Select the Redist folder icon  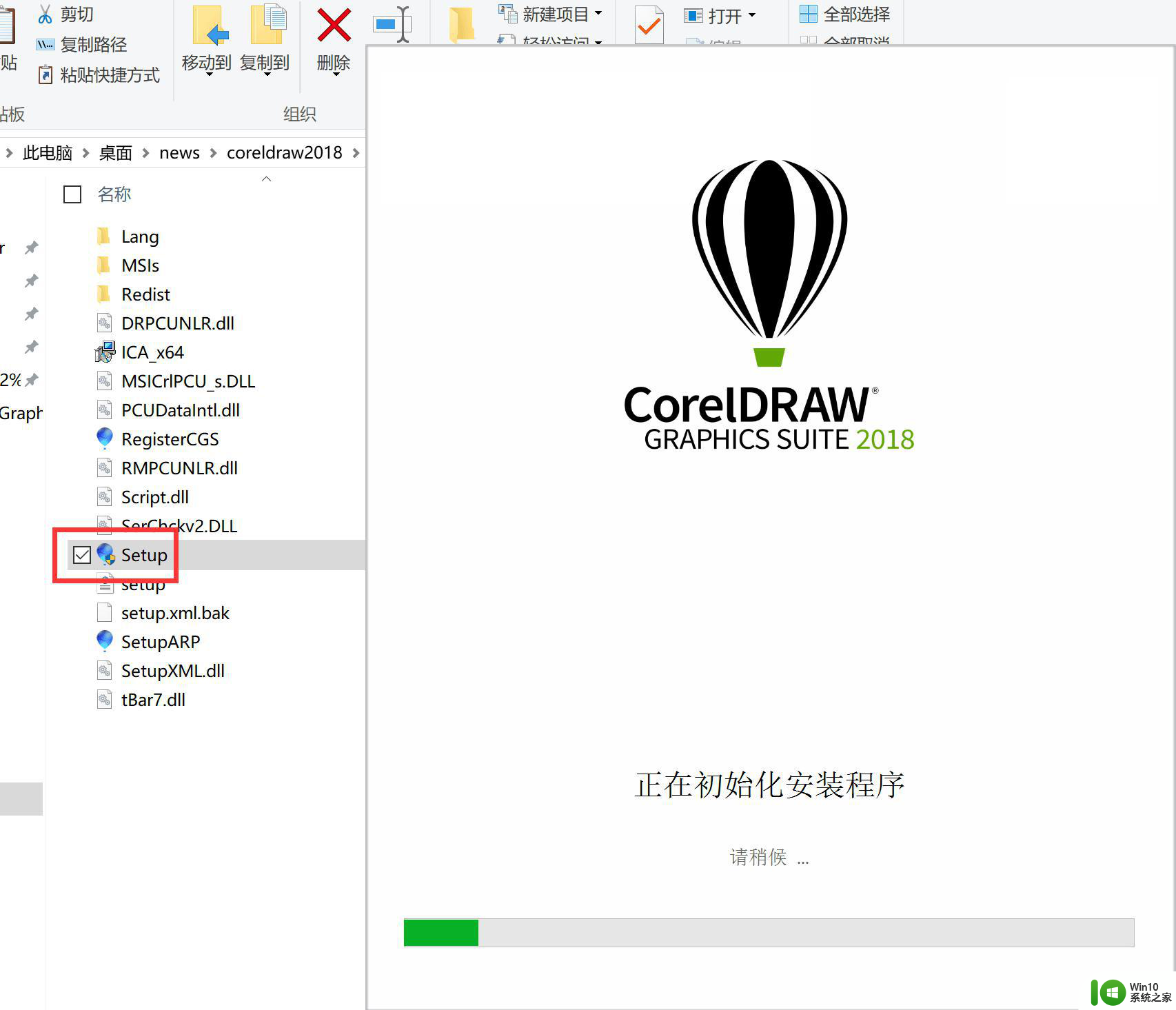pos(104,294)
